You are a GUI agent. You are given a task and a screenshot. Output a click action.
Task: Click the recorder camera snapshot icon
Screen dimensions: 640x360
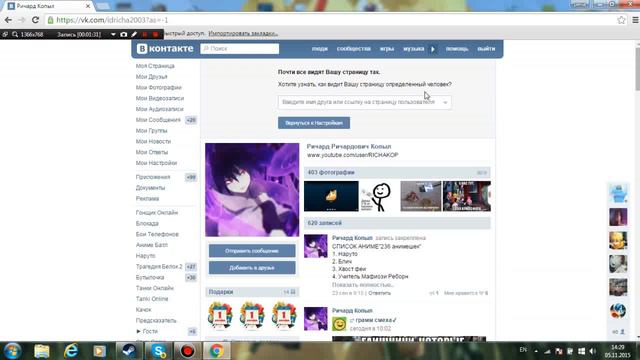tap(124, 35)
